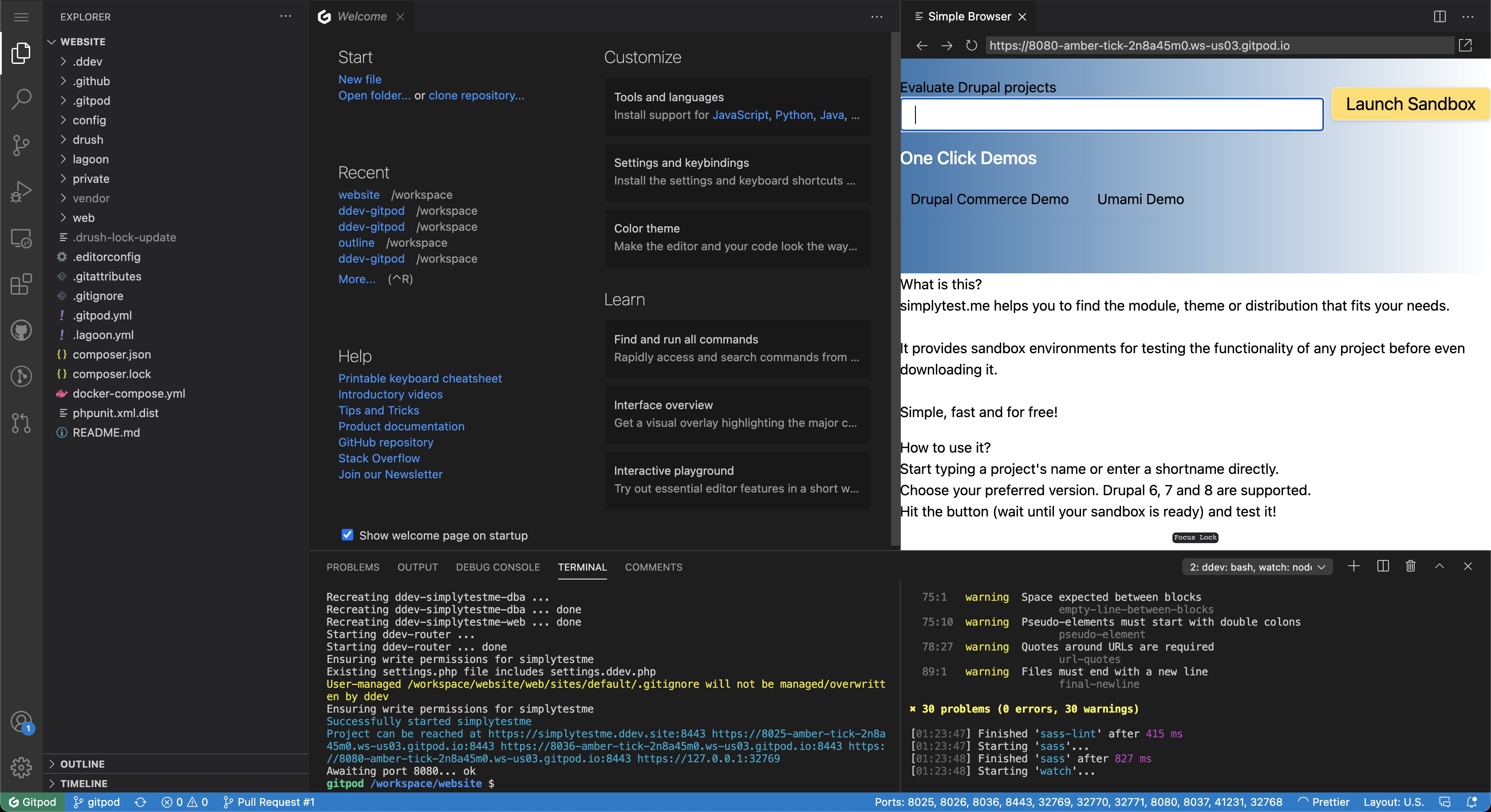Switch to the DEBUG CONSOLE tab
This screenshot has height=812, width=1491.
pyautogui.click(x=497, y=567)
